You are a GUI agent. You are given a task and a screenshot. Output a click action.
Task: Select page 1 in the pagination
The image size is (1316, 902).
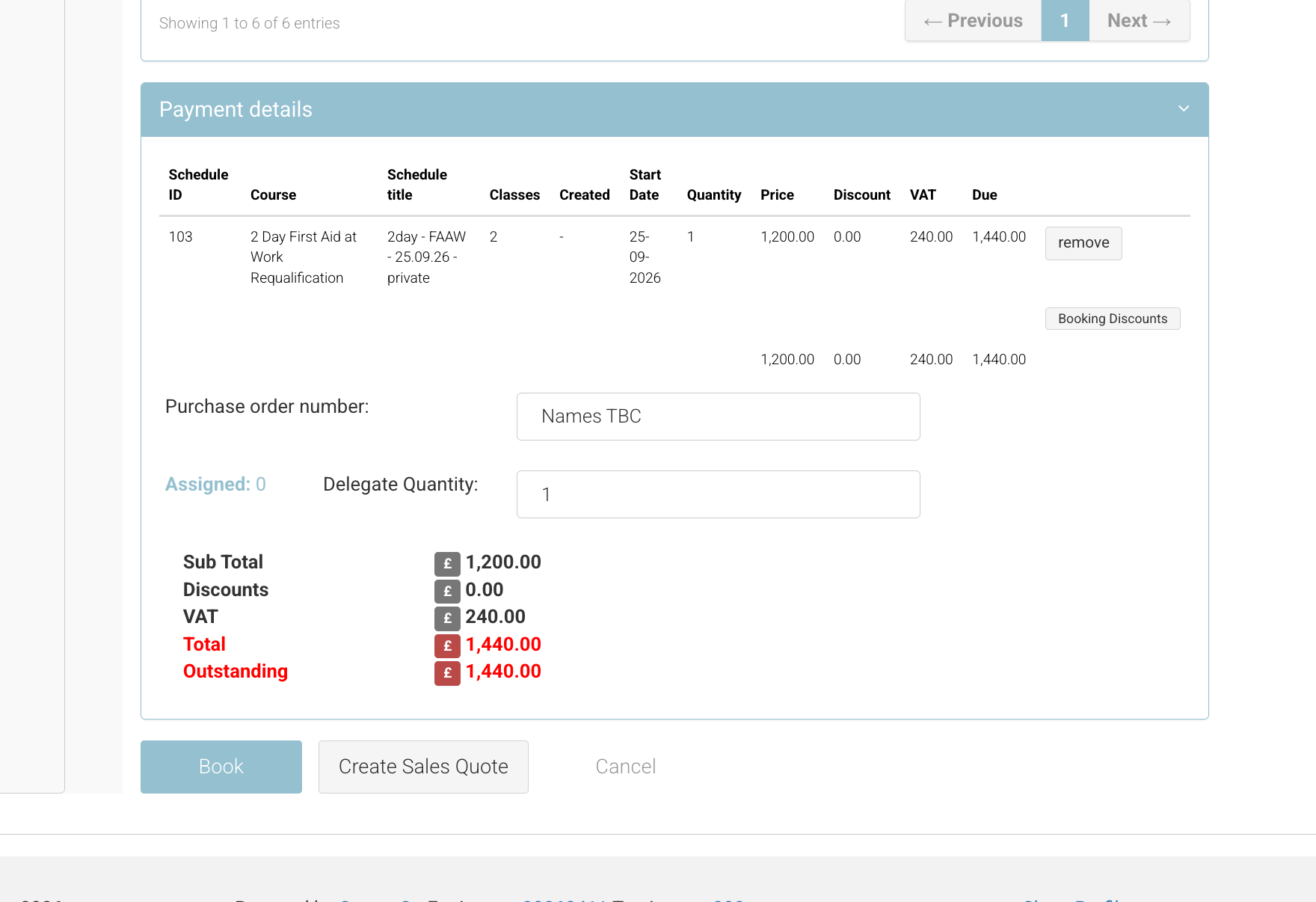[x=1065, y=20]
